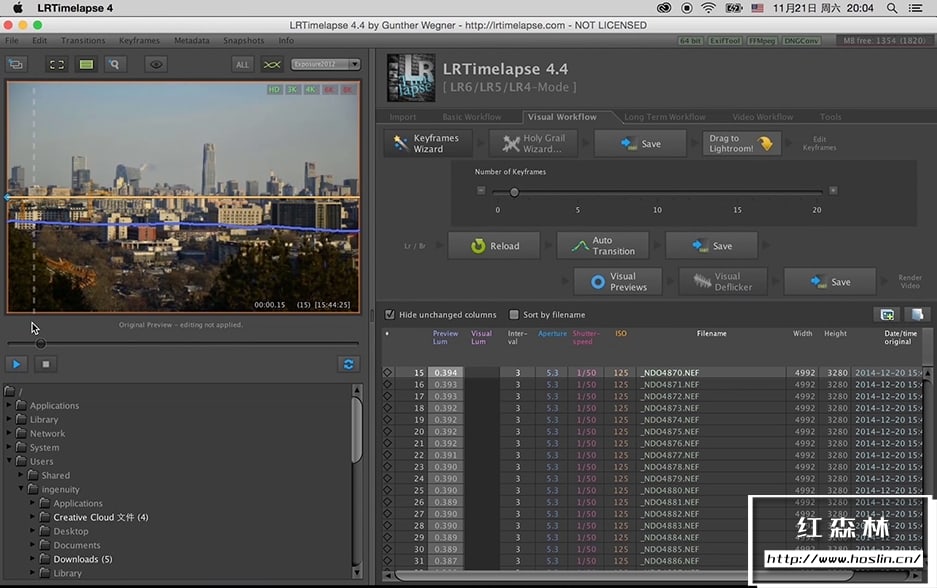
Task: Click Save next to Auto Transition
Action: click(x=712, y=246)
